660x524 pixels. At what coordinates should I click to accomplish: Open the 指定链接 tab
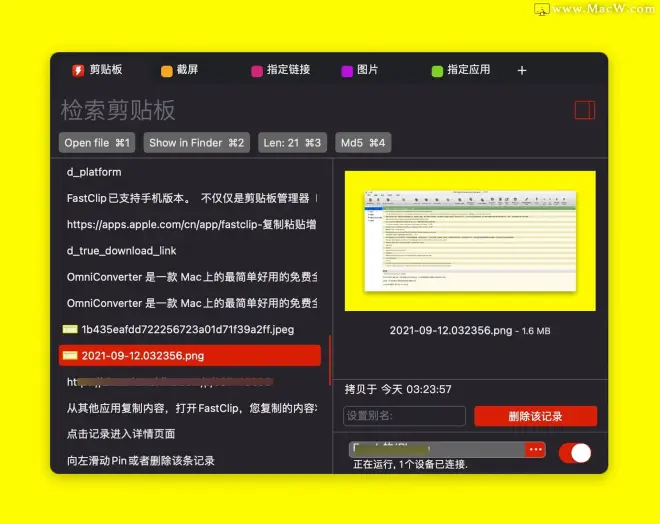(x=281, y=70)
